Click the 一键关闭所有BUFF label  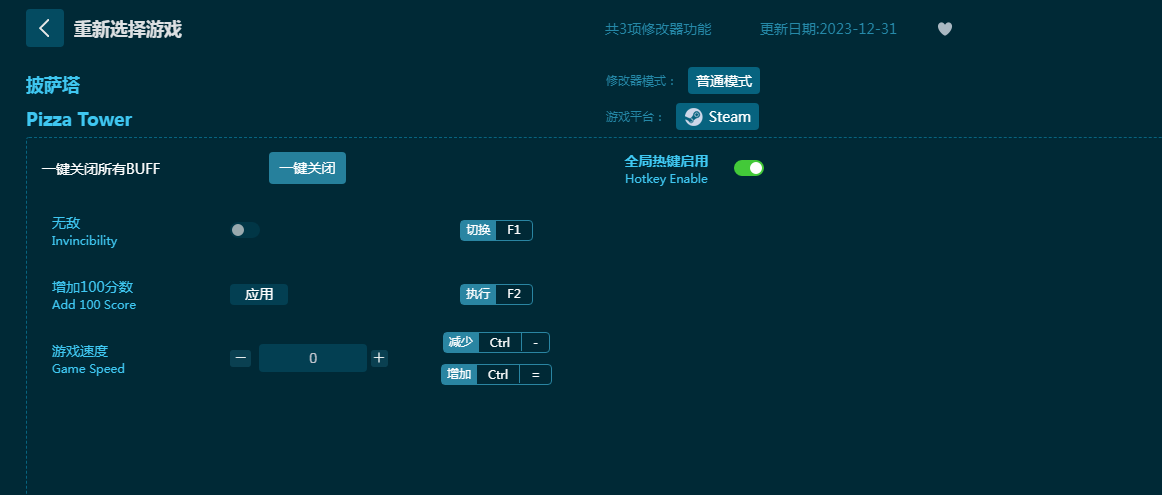[101, 169]
